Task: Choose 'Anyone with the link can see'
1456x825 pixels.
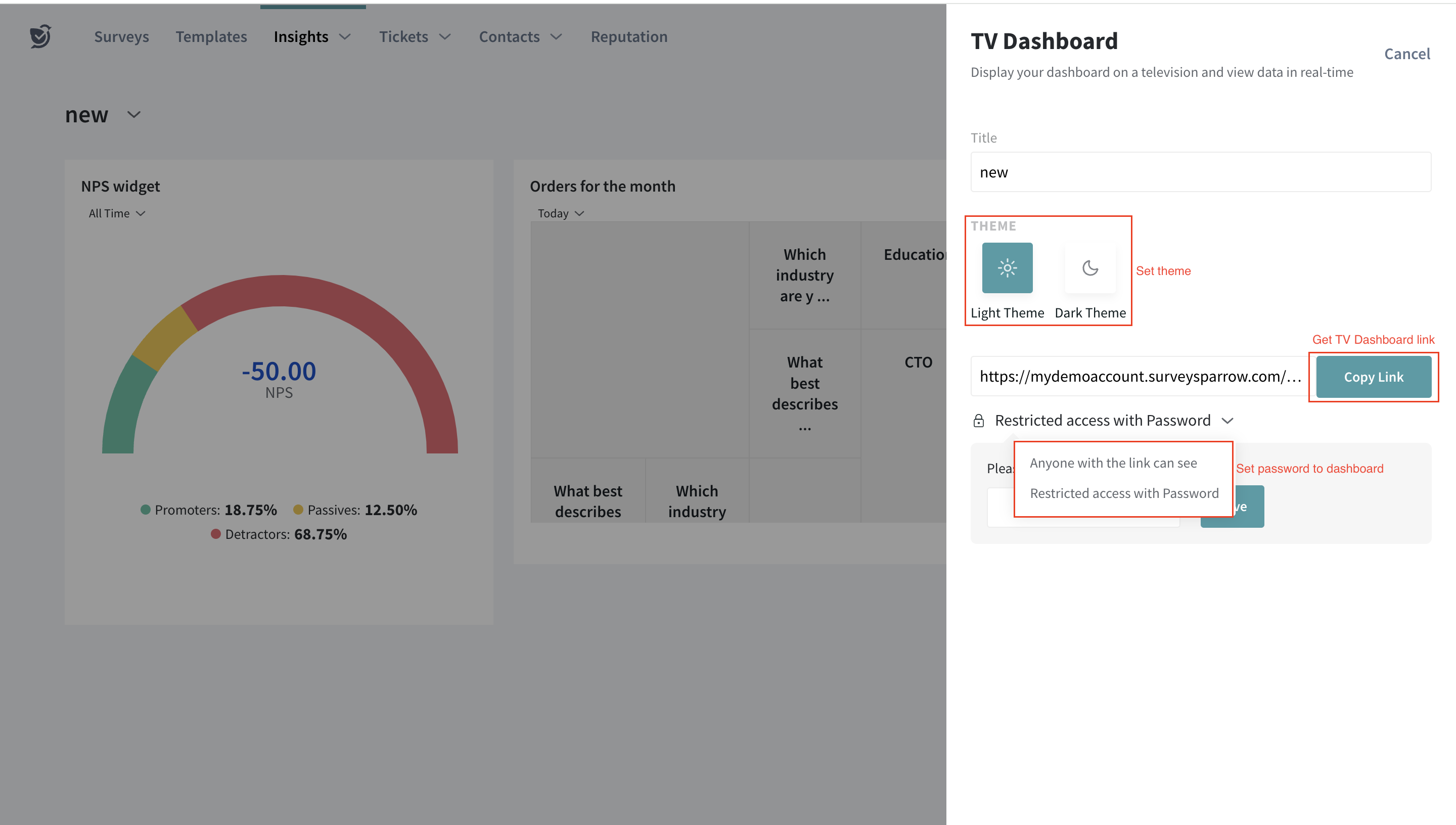Action: [x=1113, y=463]
